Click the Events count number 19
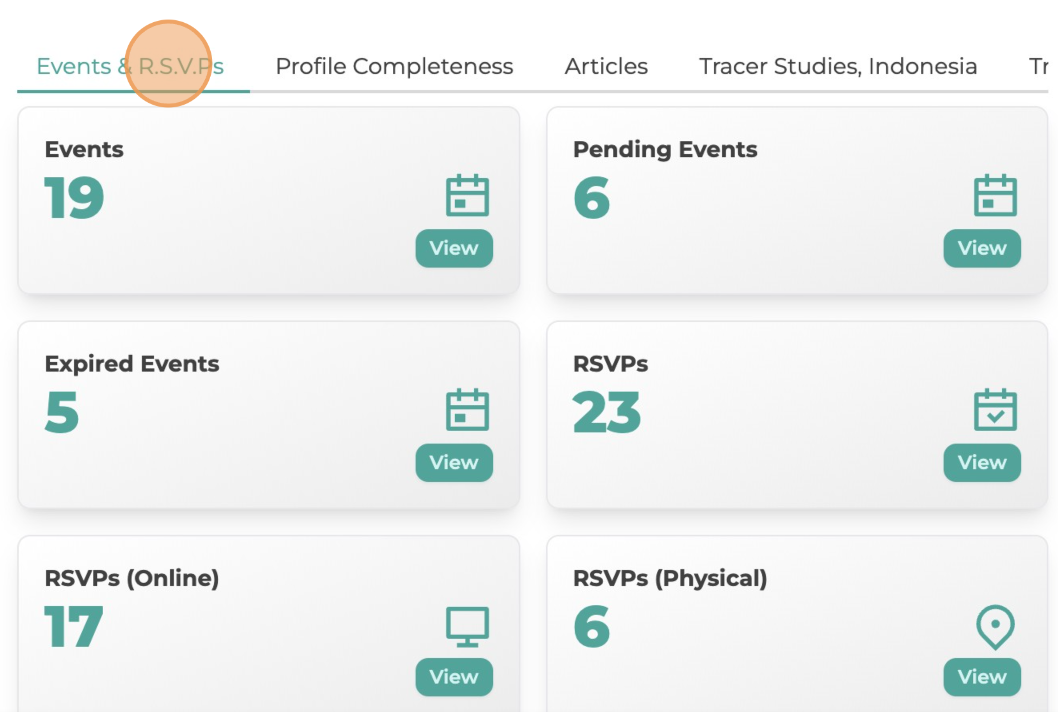The width and height of the screenshot is (1058, 718). [x=74, y=198]
